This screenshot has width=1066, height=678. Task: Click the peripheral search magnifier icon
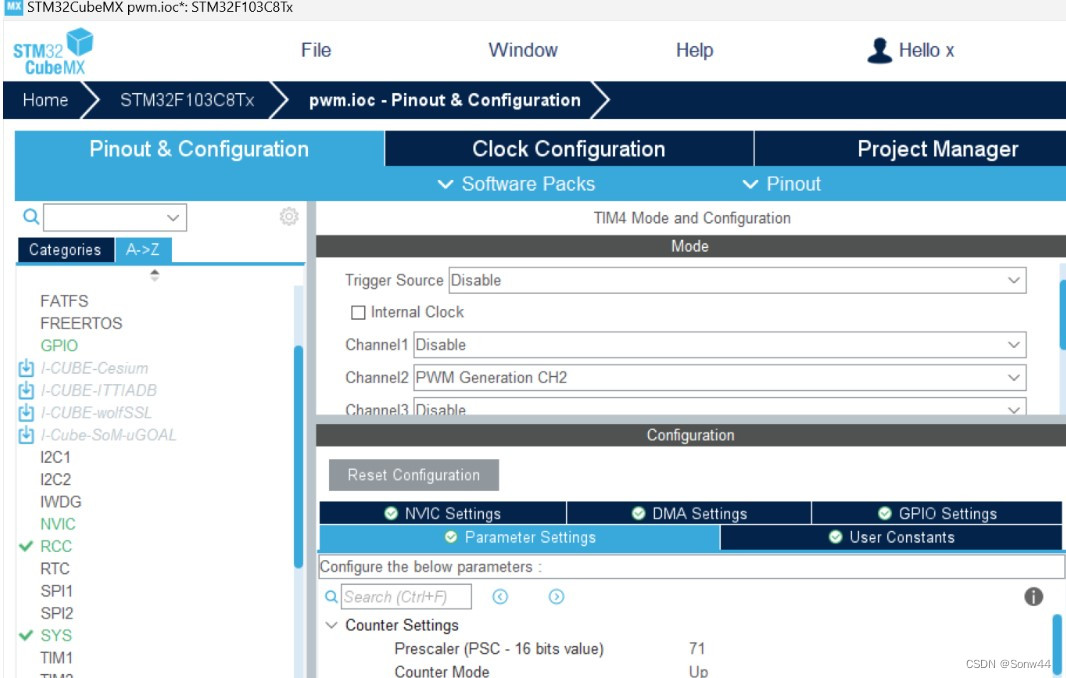(x=31, y=217)
